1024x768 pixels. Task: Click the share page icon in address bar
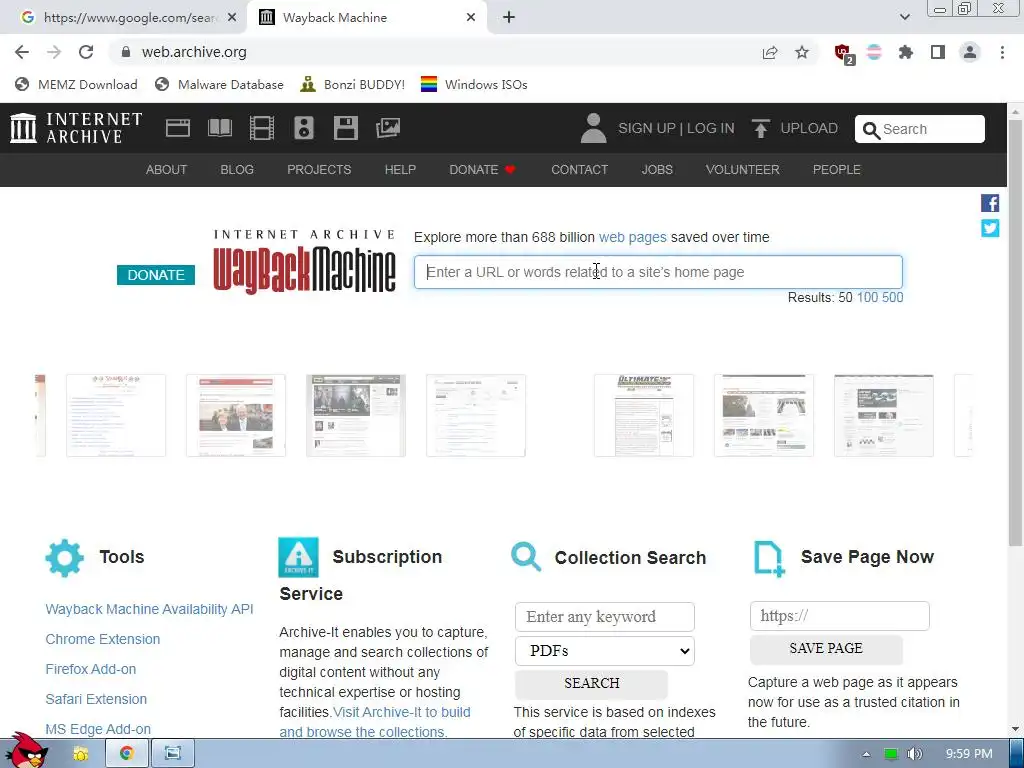click(770, 52)
